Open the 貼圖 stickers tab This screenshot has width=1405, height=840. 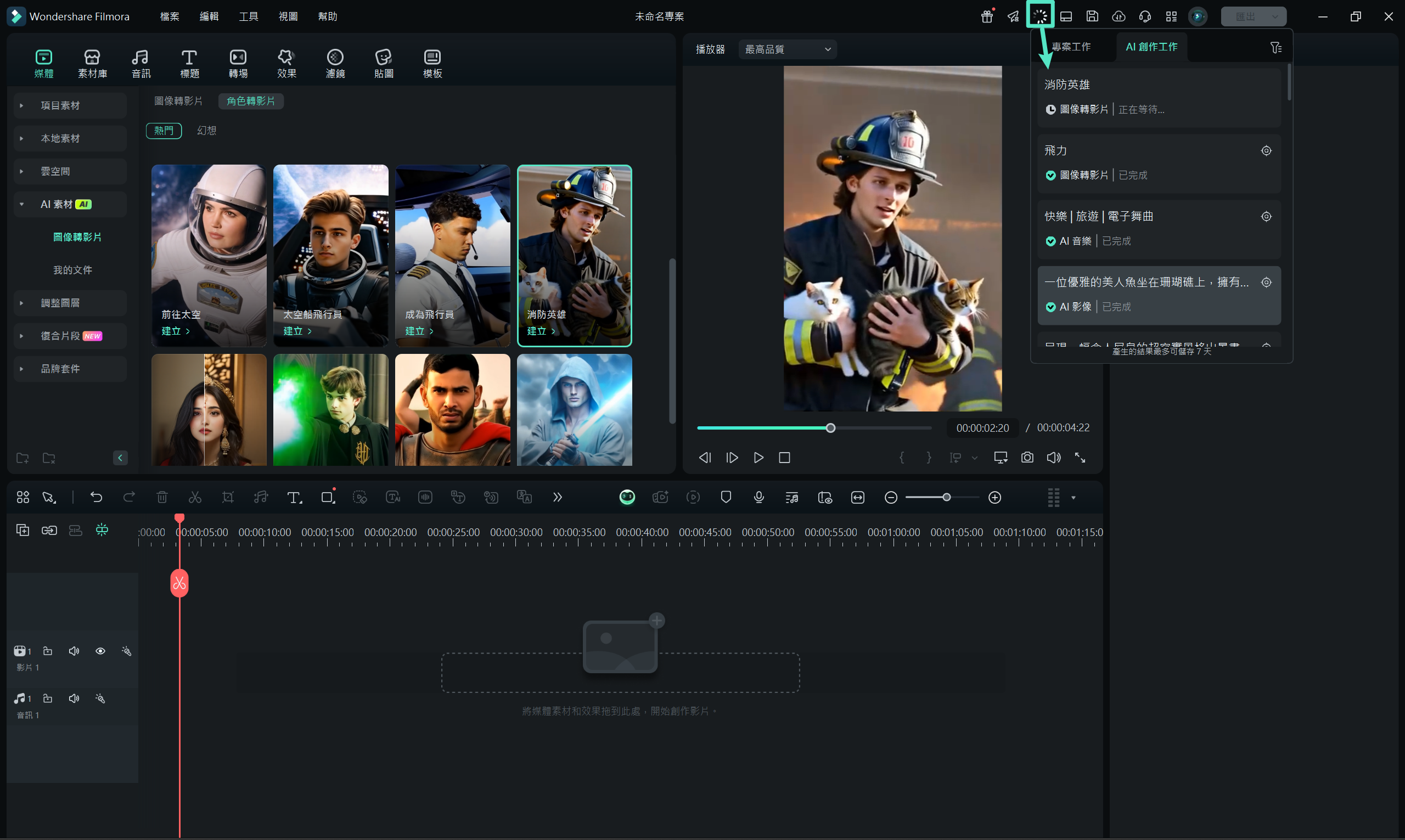tap(384, 64)
